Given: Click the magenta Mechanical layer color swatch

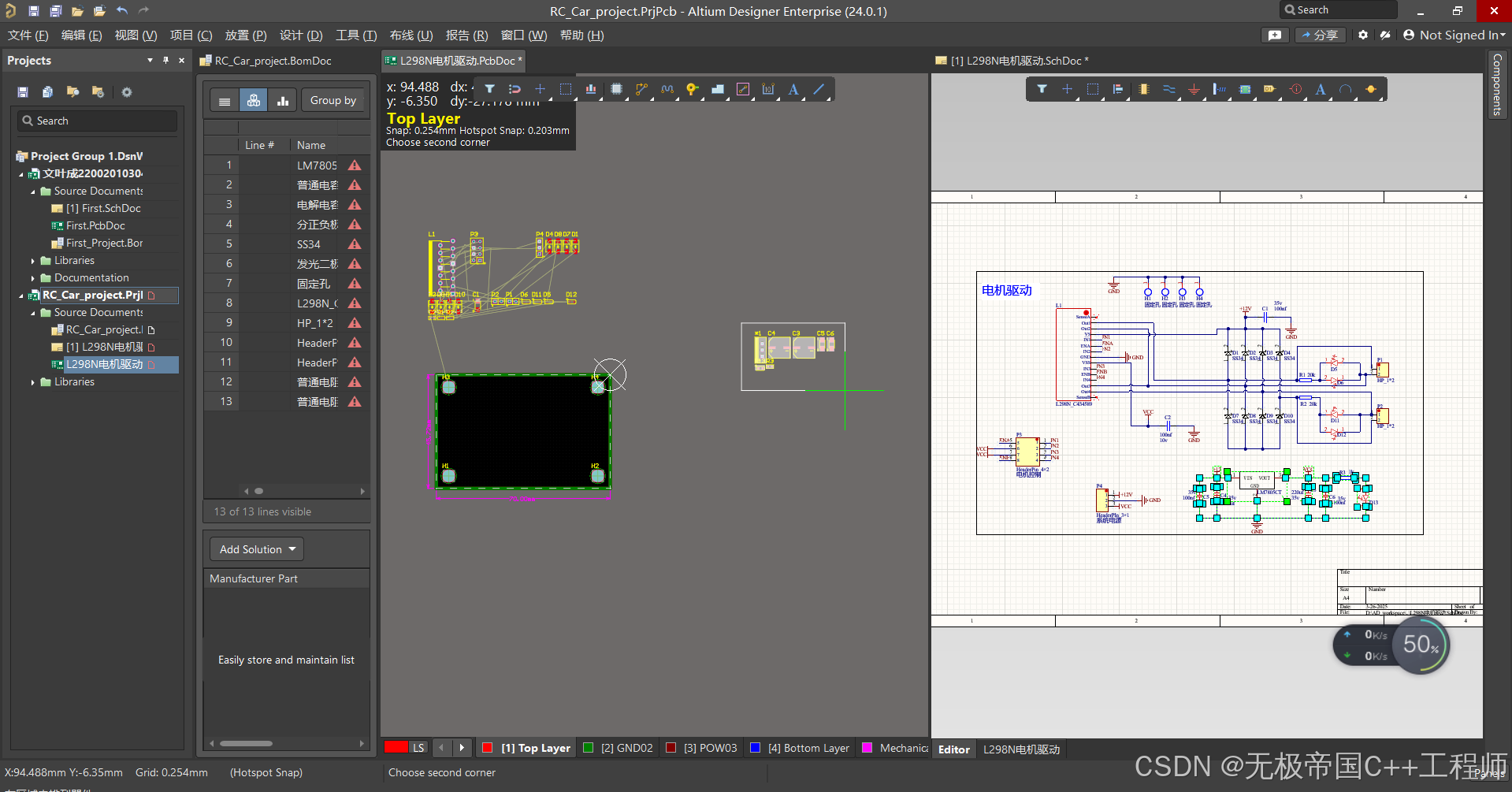Looking at the screenshot, I should pos(867,748).
